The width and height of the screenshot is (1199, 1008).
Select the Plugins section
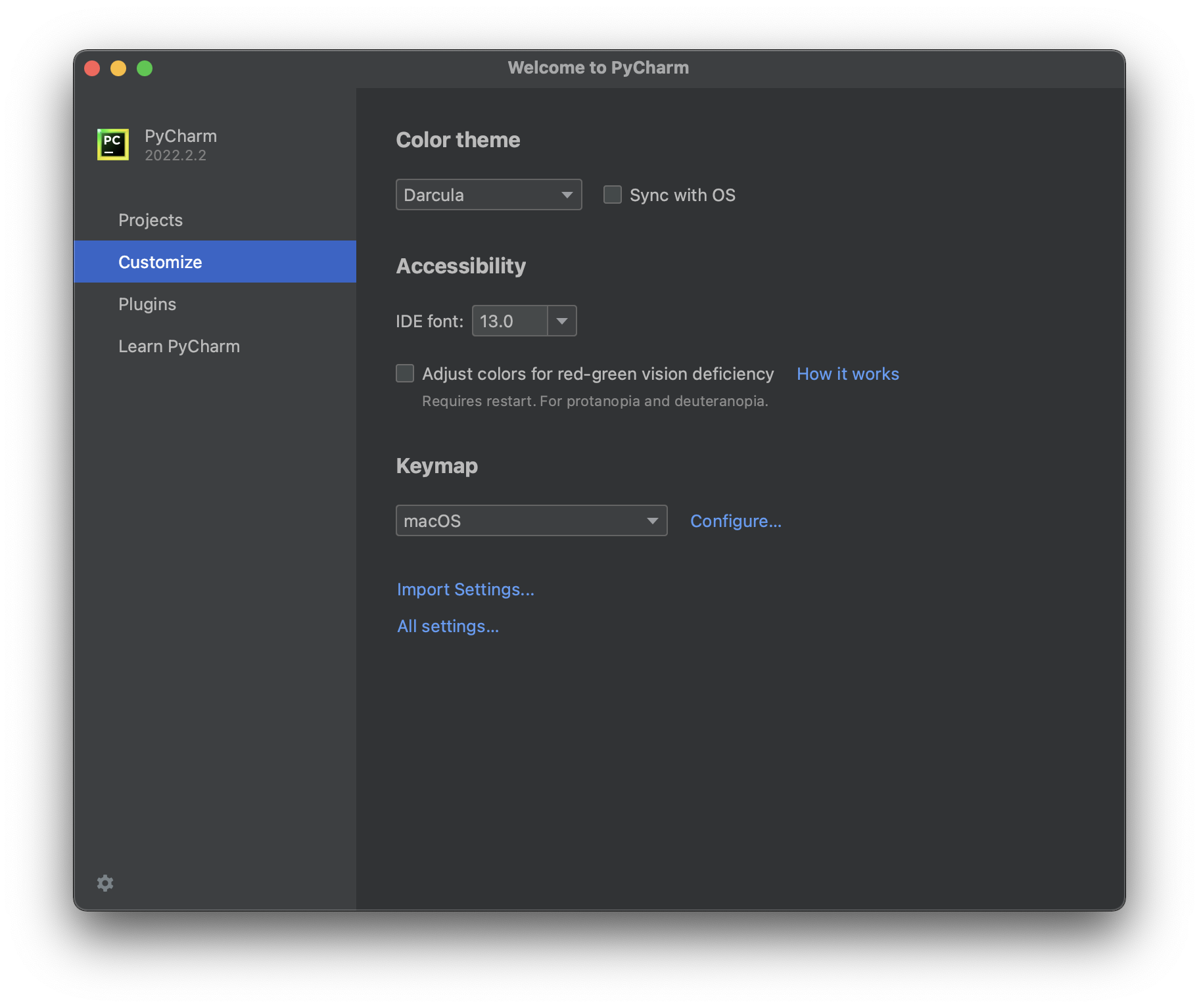click(147, 304)
